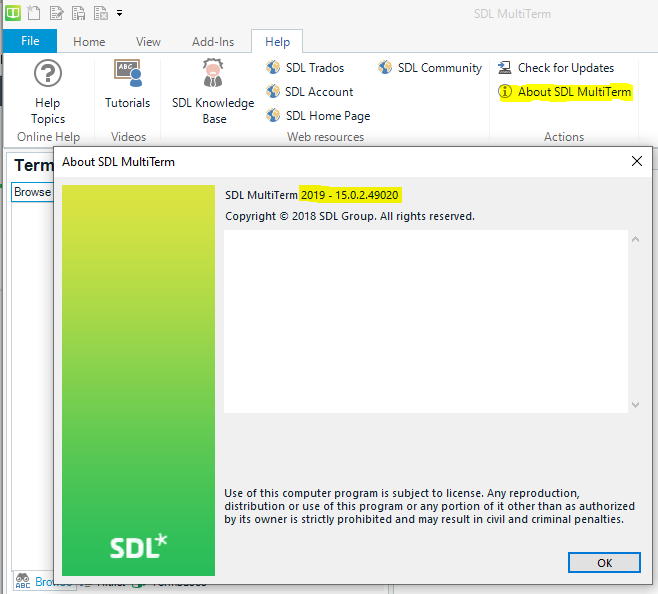The width and height of the screenshot is (658, 594).
Task: Click the SDL Account globe icon
Action: tap(273, 91)
